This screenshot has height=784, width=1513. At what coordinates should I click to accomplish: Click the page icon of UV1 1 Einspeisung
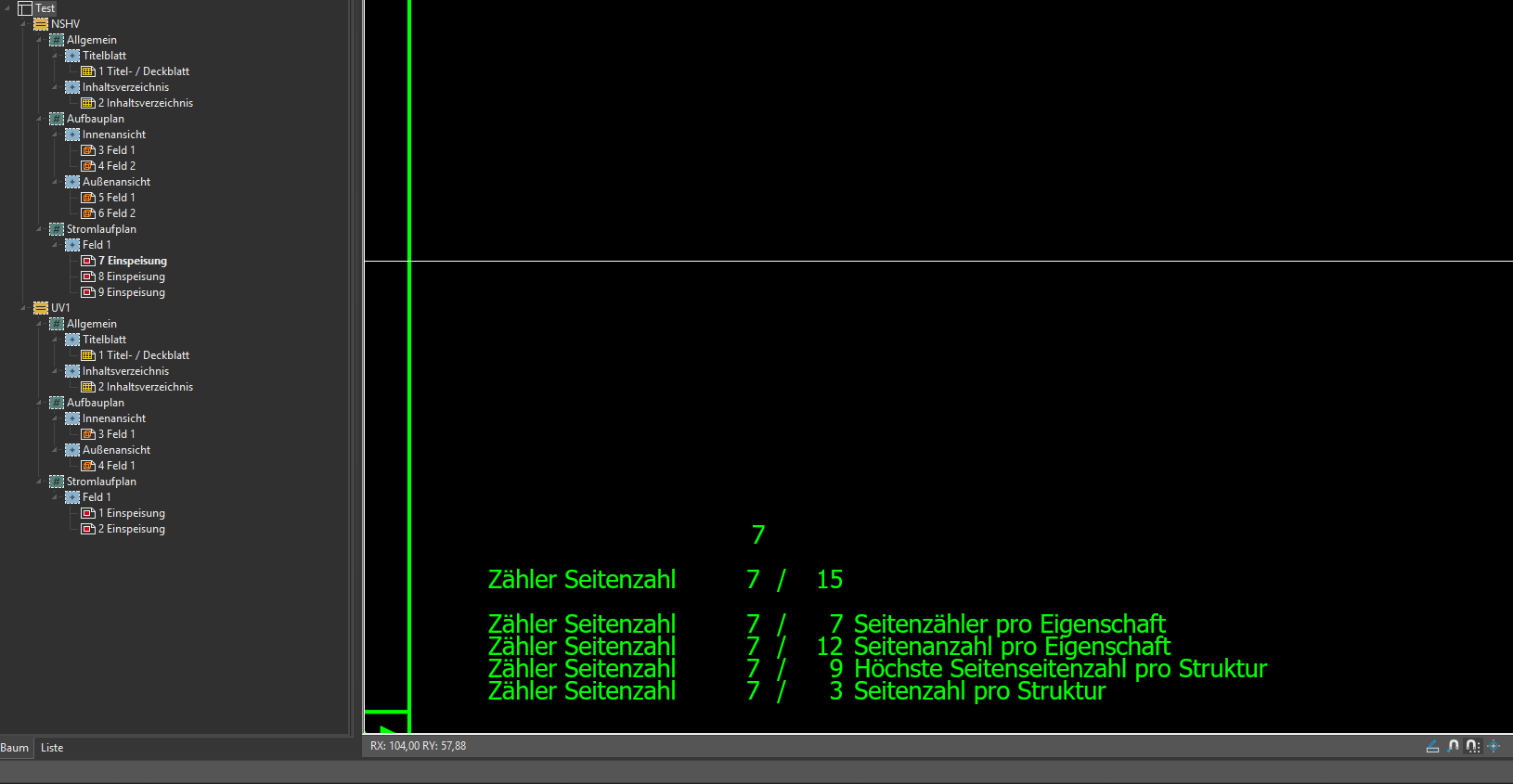88,513
